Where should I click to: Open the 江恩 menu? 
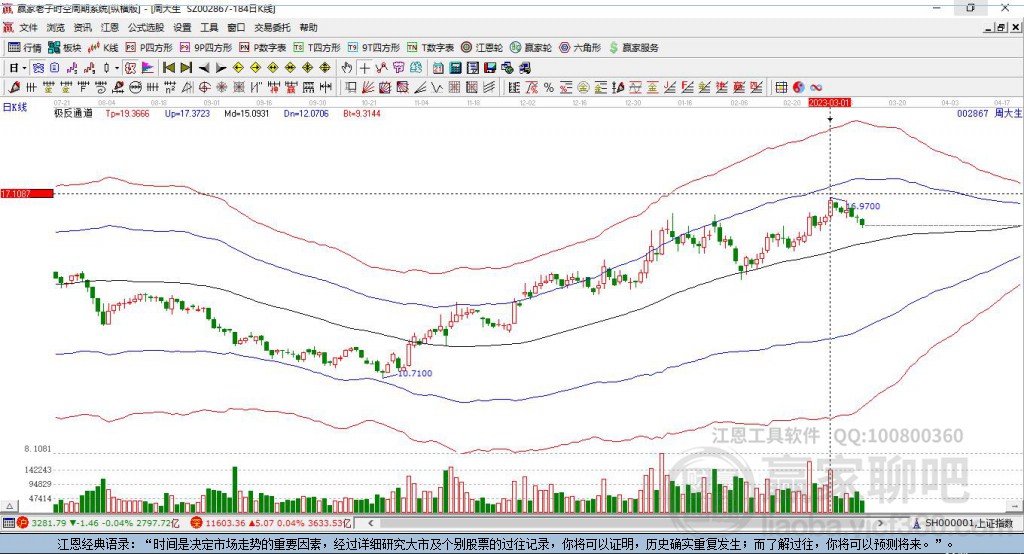(110, 27)
